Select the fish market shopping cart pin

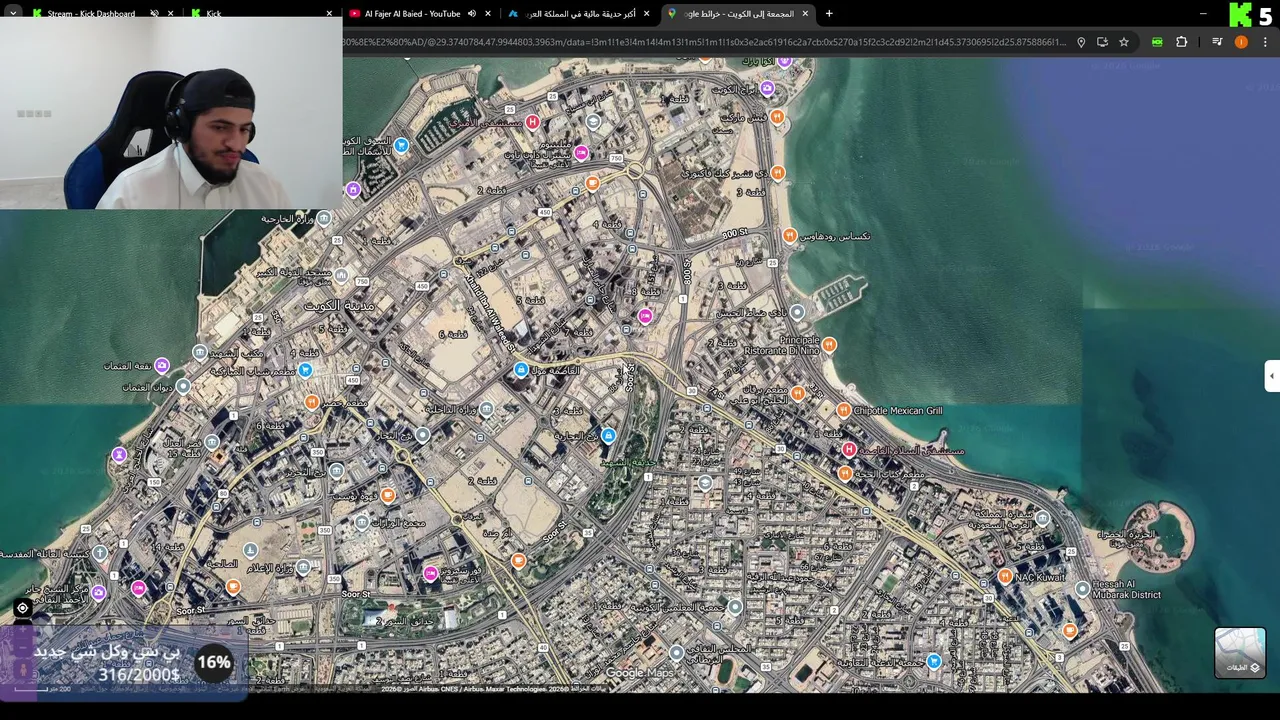(x=401, y=146)
